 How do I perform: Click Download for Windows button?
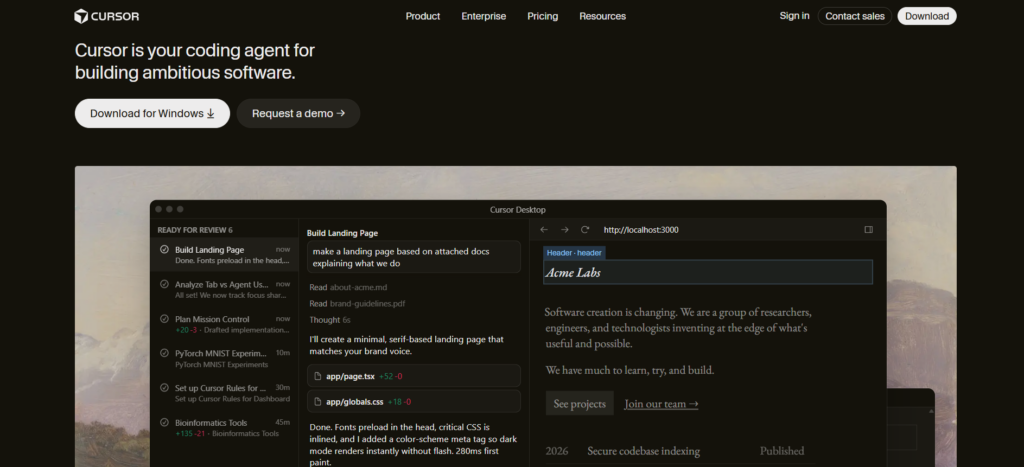(x=152, y=114)
